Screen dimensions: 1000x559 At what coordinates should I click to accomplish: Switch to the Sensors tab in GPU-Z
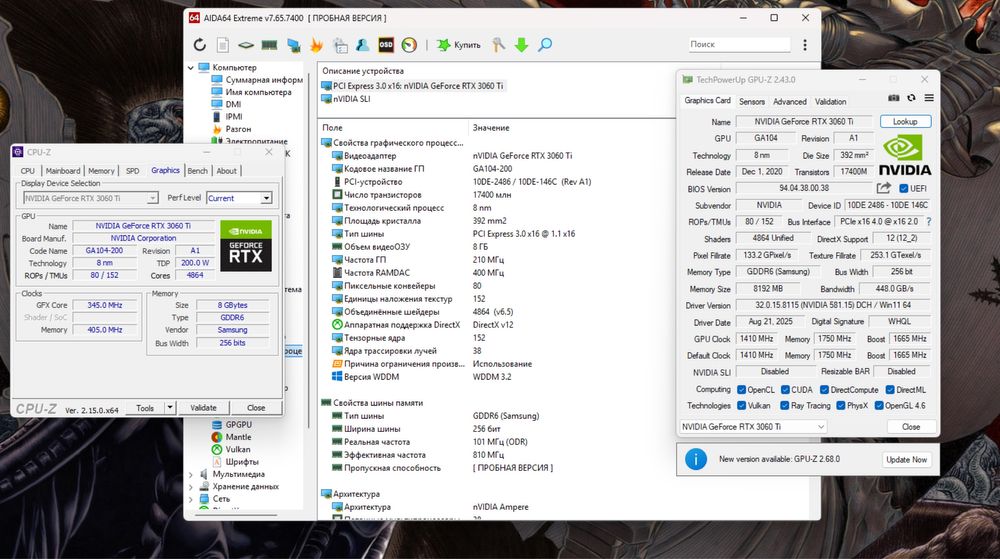pos(751,101)
